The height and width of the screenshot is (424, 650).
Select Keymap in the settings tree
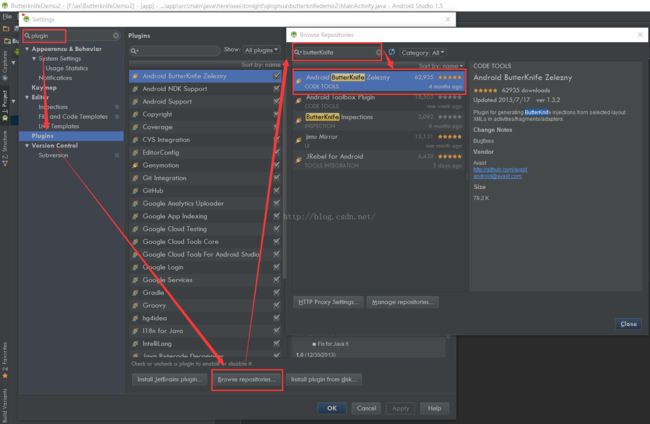click(44, 88)
